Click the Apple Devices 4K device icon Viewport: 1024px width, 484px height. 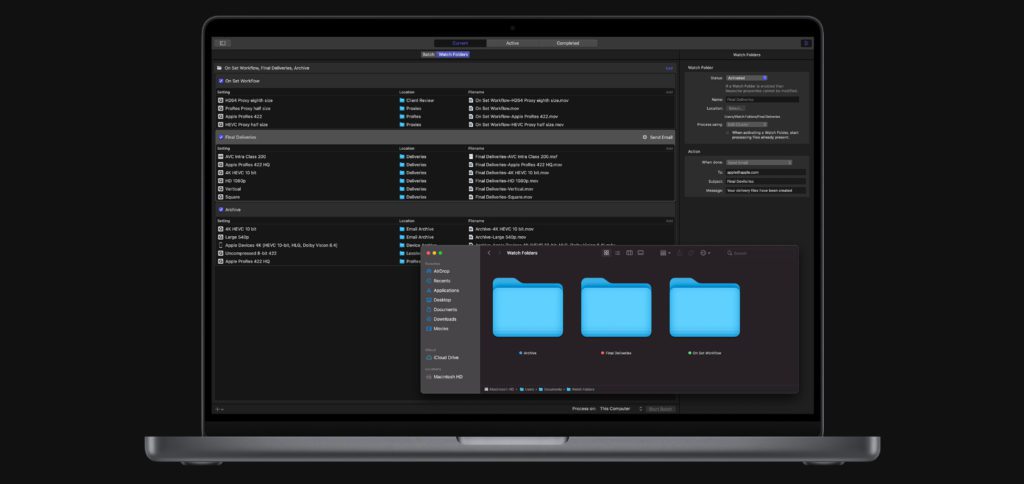point(221,245)
